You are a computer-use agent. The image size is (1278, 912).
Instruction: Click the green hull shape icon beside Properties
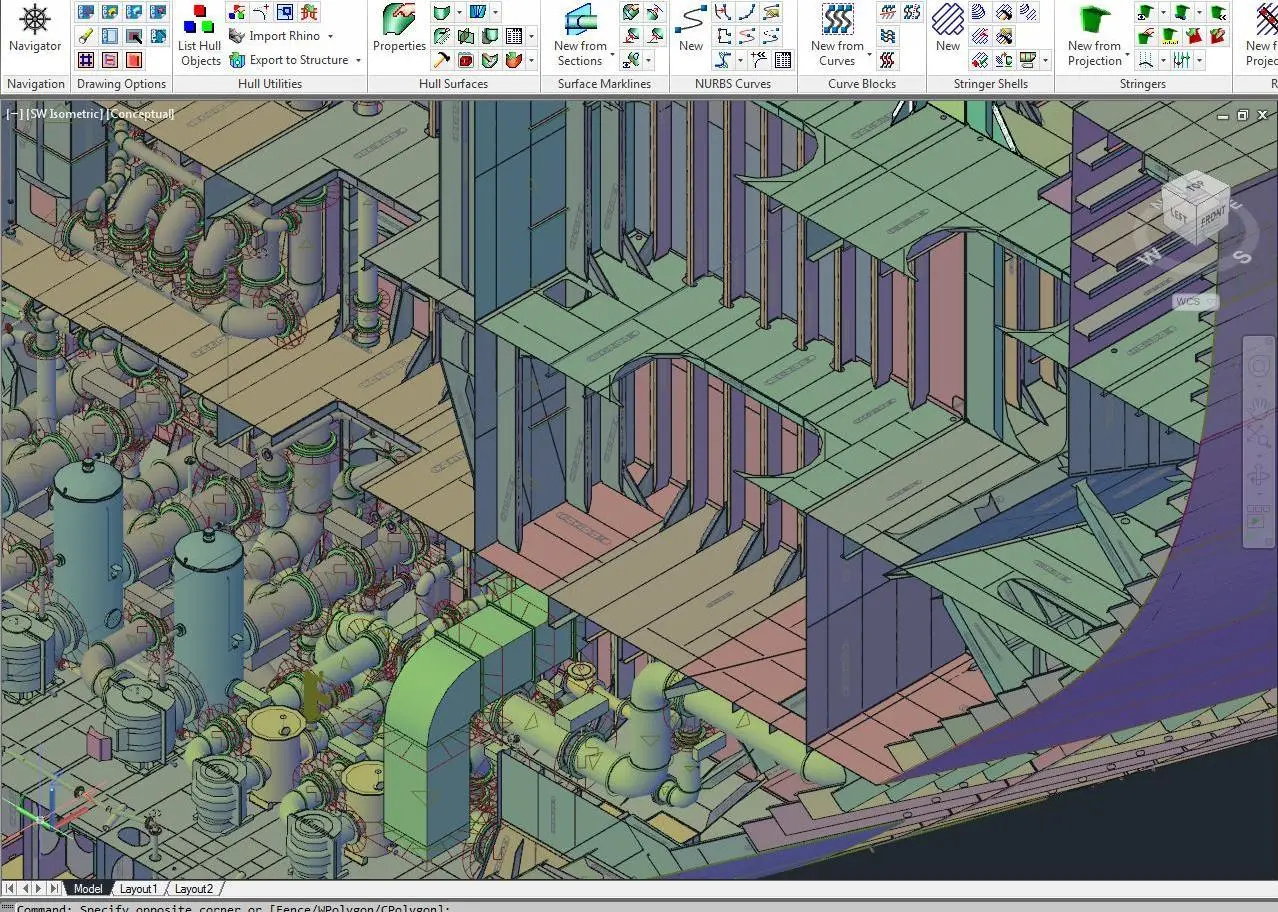coord(442,12)
